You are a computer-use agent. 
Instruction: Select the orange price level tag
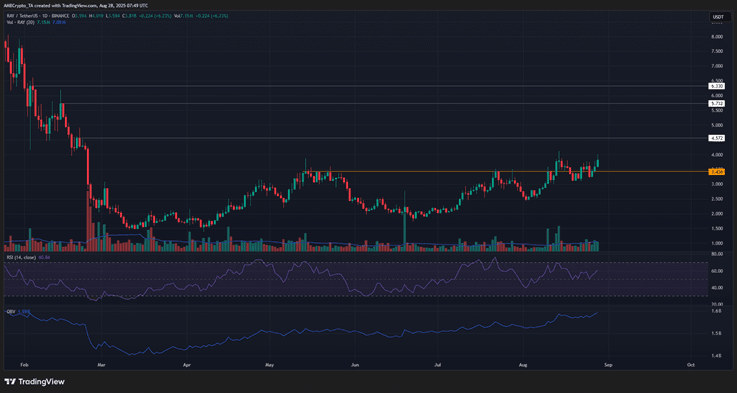[716, 172]
